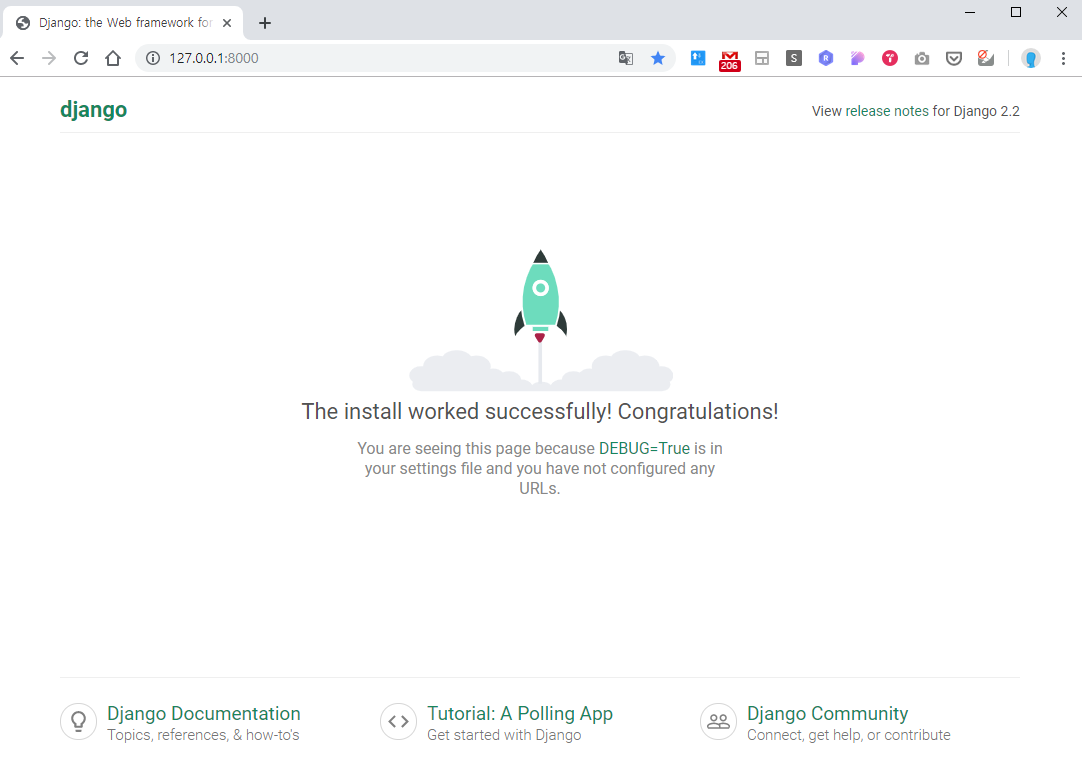Open the gray S extension icon
1082x768 pixels.
[794, 59]
